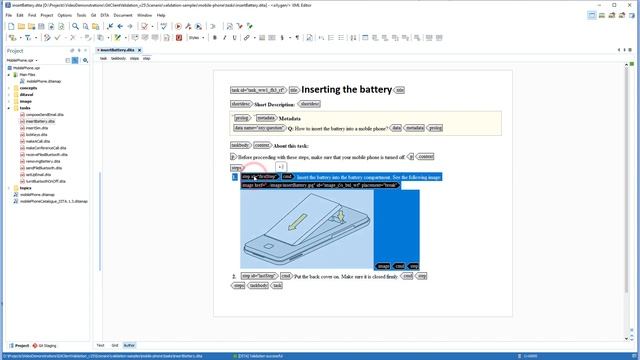Select turnBluetoothOnOff.dita file
Viewport: 640px width, 360px height.
tap(45, 181)
